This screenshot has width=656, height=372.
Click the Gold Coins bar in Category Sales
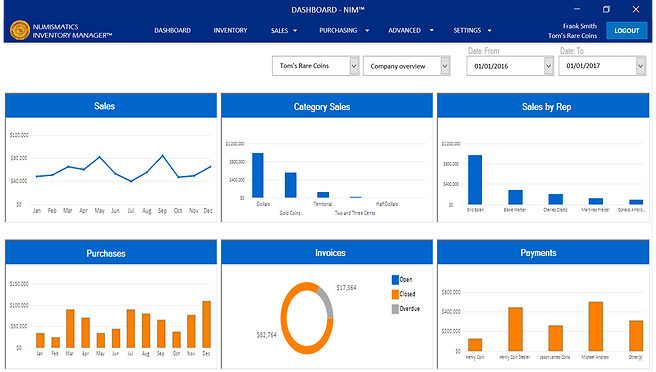coord(290,185)
